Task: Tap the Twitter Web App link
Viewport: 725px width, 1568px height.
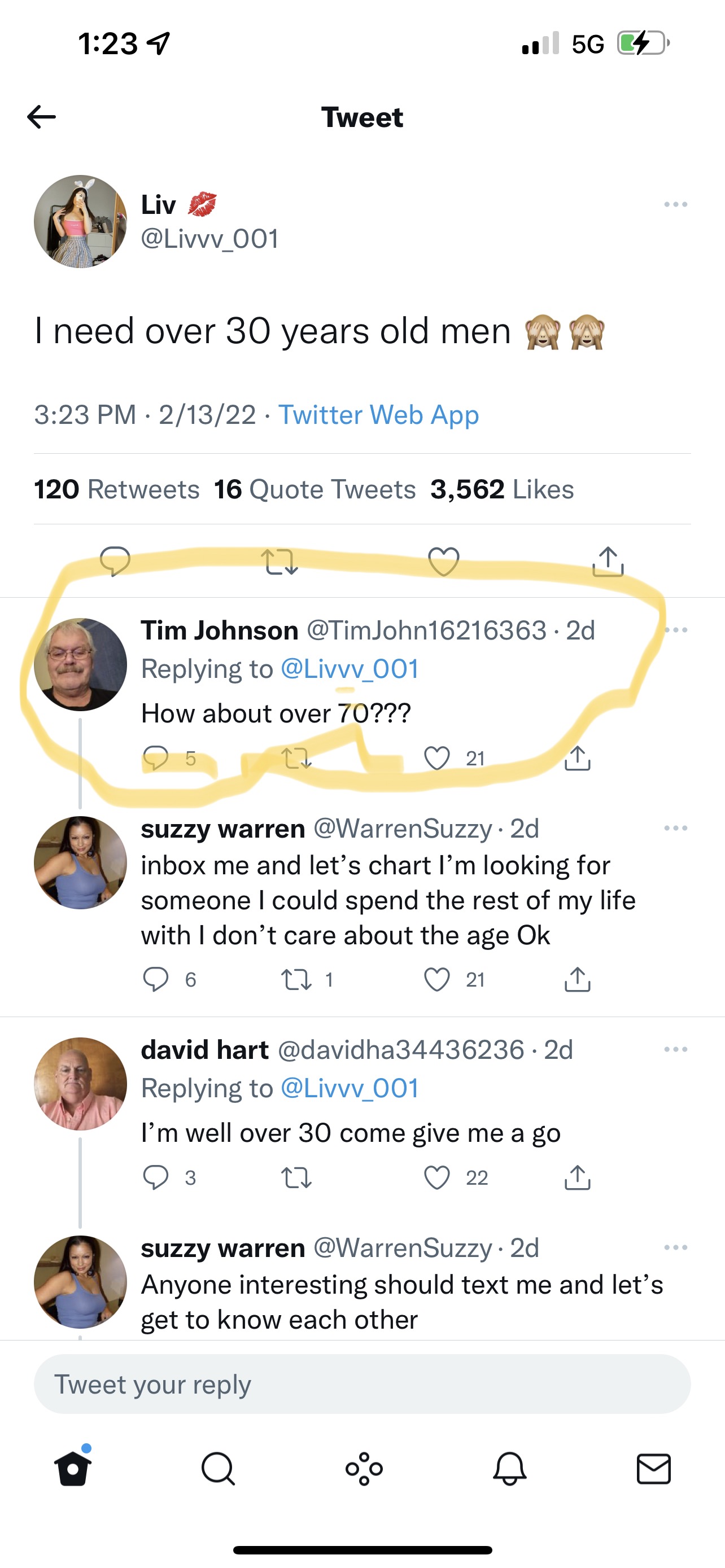Action: click(378, 415)
